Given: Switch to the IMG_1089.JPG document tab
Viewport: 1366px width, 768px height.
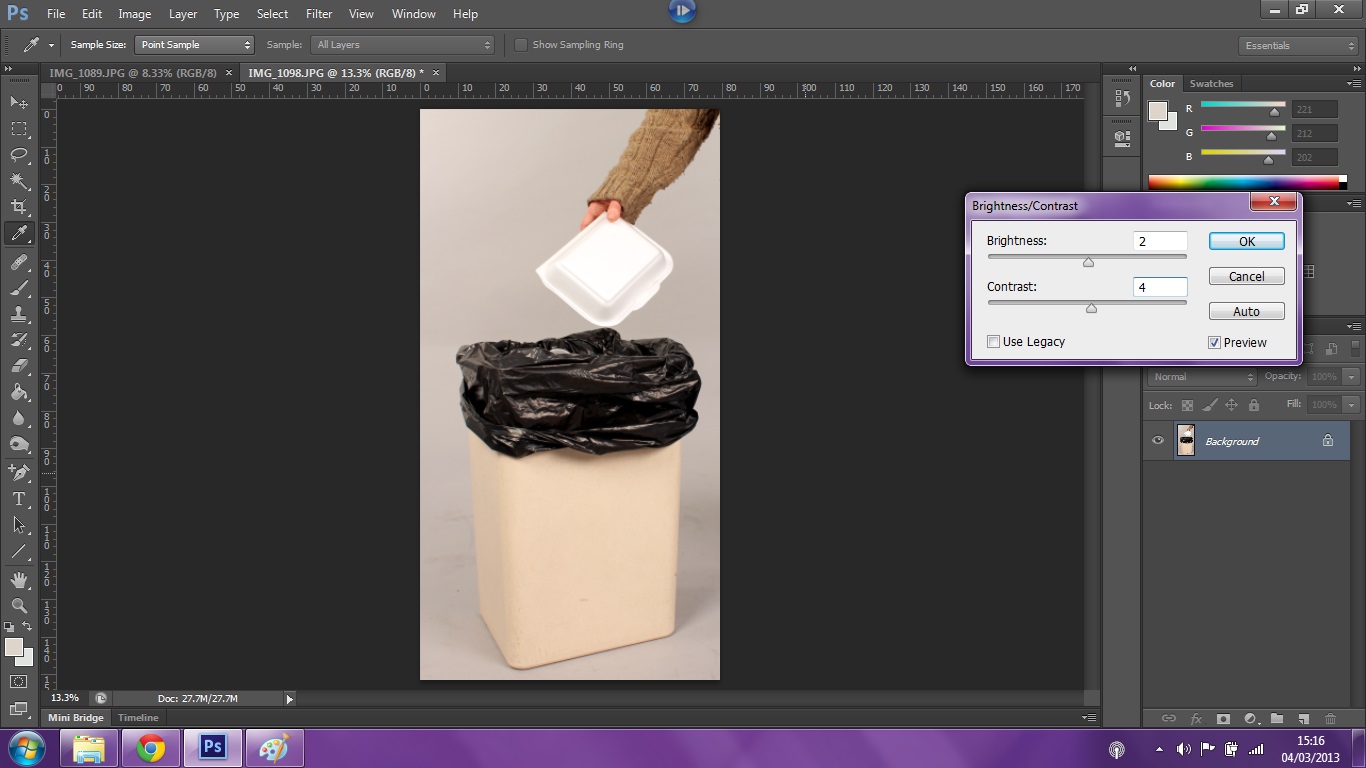Looking at the screenshot, I should [x=134, y=73].
